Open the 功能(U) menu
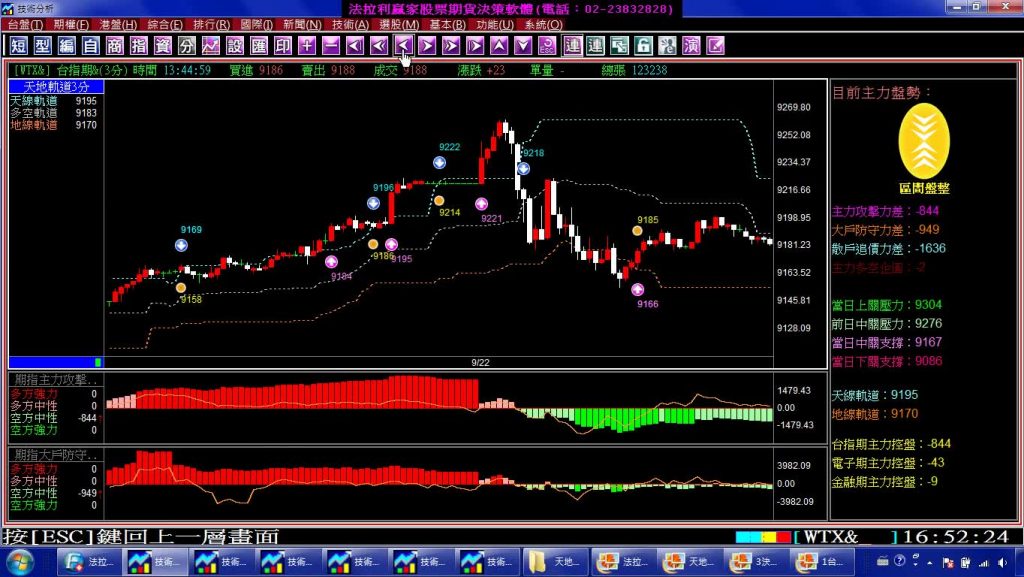This screenshot has height=577, width=1024. coord(494,24)
